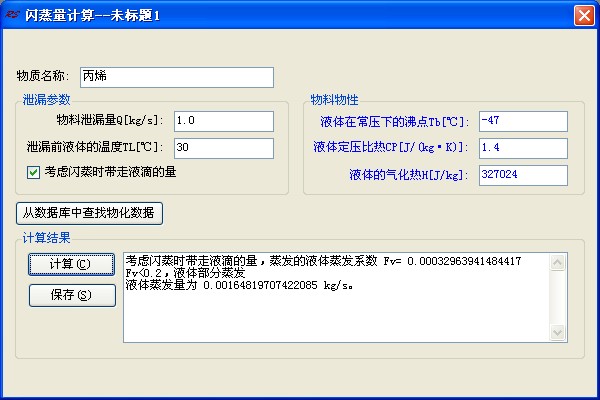The width and height of the screenshot is (600, 400).
Task: Click the 泄漏前液体的温度TL input field
Action: (224, 148)
